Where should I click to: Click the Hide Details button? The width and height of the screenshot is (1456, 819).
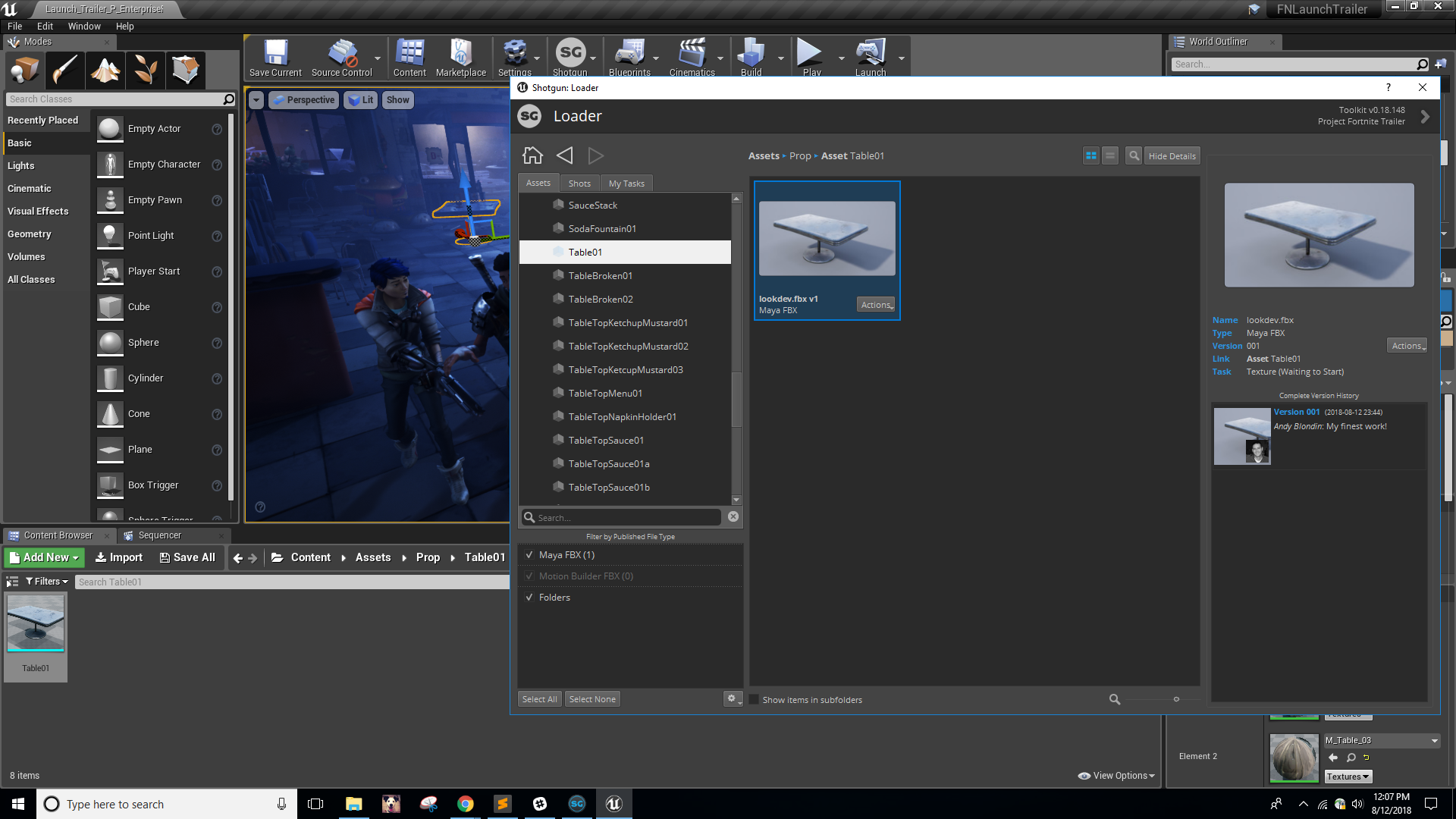click(x=1172, y=155)
